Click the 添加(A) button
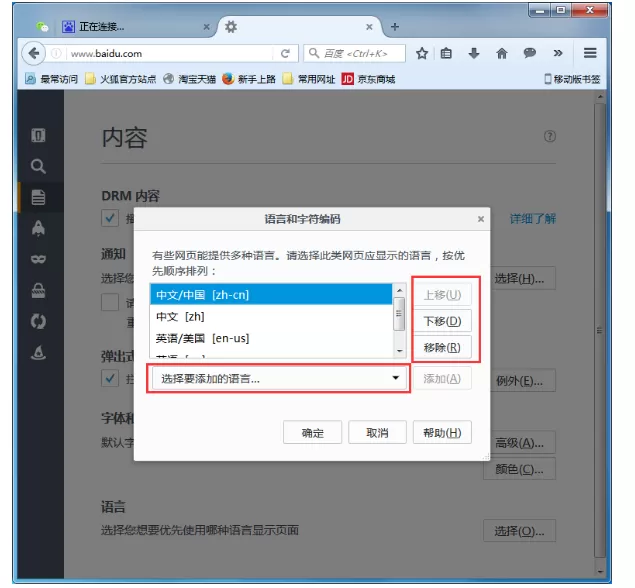 (442, 379)
